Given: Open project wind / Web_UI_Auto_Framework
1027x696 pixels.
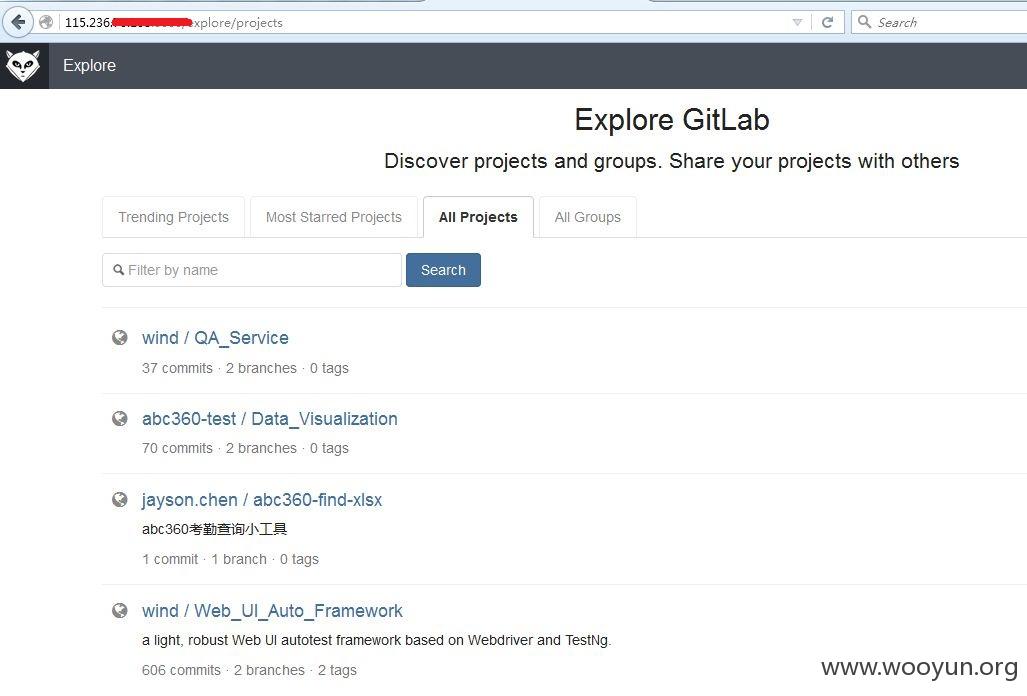Looking at the screenshot, I should pyautogui.click(x=272, y=611).
